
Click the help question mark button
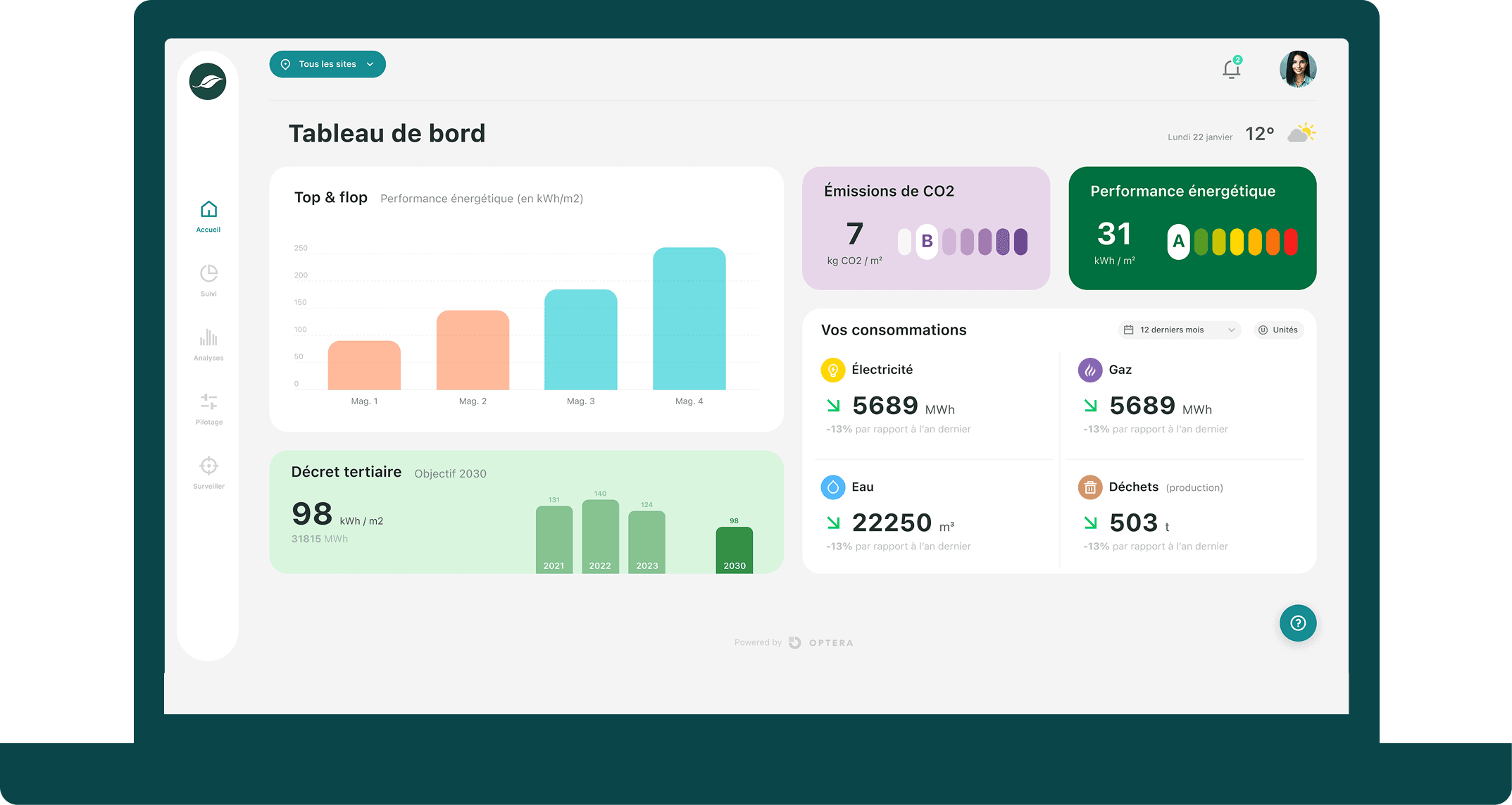coord(1297,623)
